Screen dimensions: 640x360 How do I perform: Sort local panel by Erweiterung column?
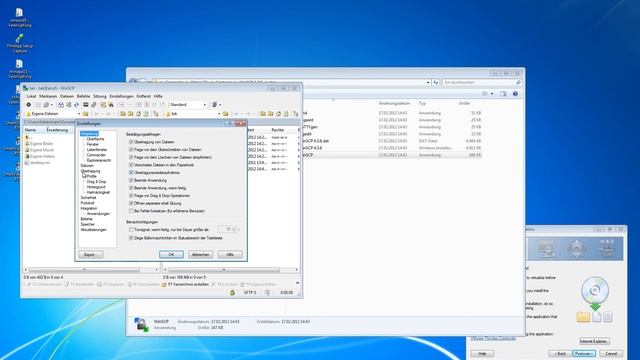click(x=57, y=130)
